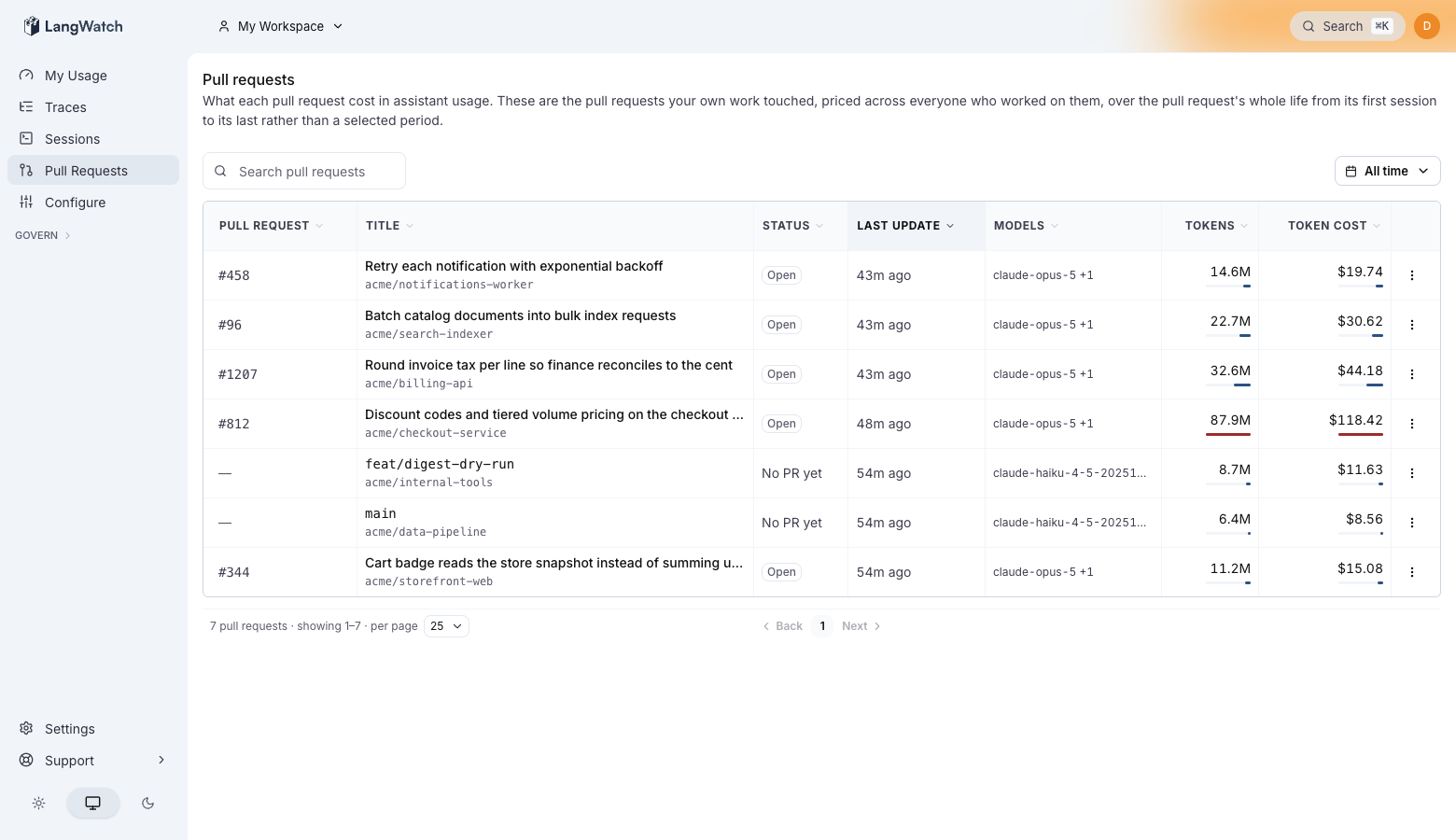1456x840 pixels.
Task: Click acme/data-pipeline repo name
Action: 426,532
